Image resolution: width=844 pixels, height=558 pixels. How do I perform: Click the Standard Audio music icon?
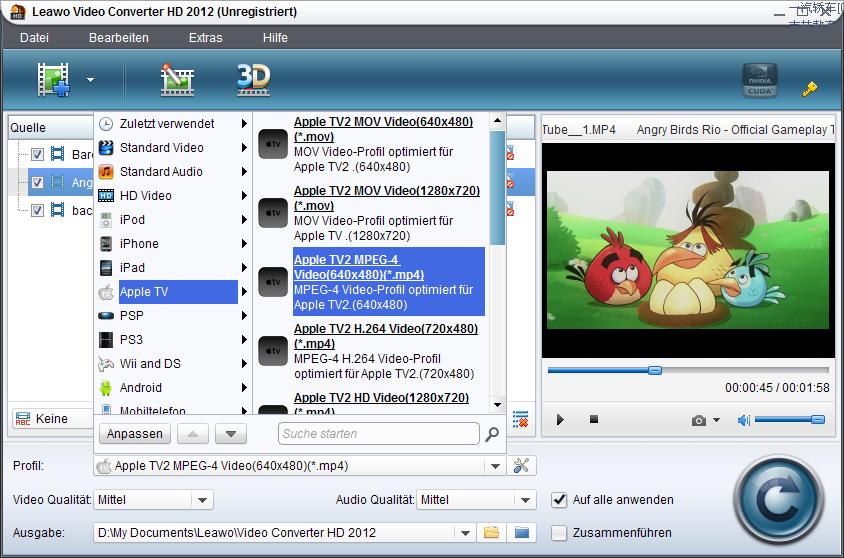106,172
